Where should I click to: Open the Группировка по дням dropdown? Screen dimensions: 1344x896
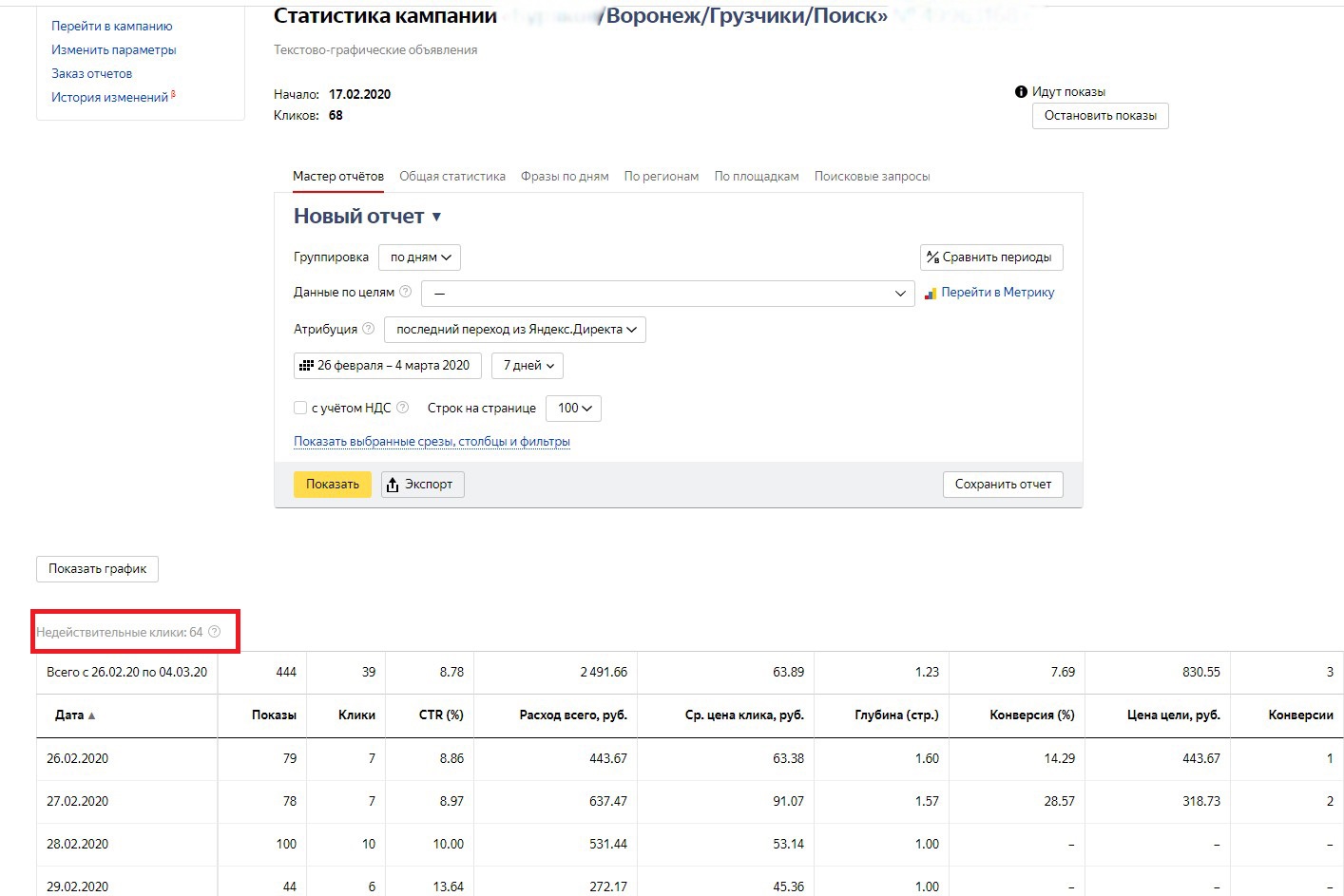pyautogui.click(x=419, y=257)
